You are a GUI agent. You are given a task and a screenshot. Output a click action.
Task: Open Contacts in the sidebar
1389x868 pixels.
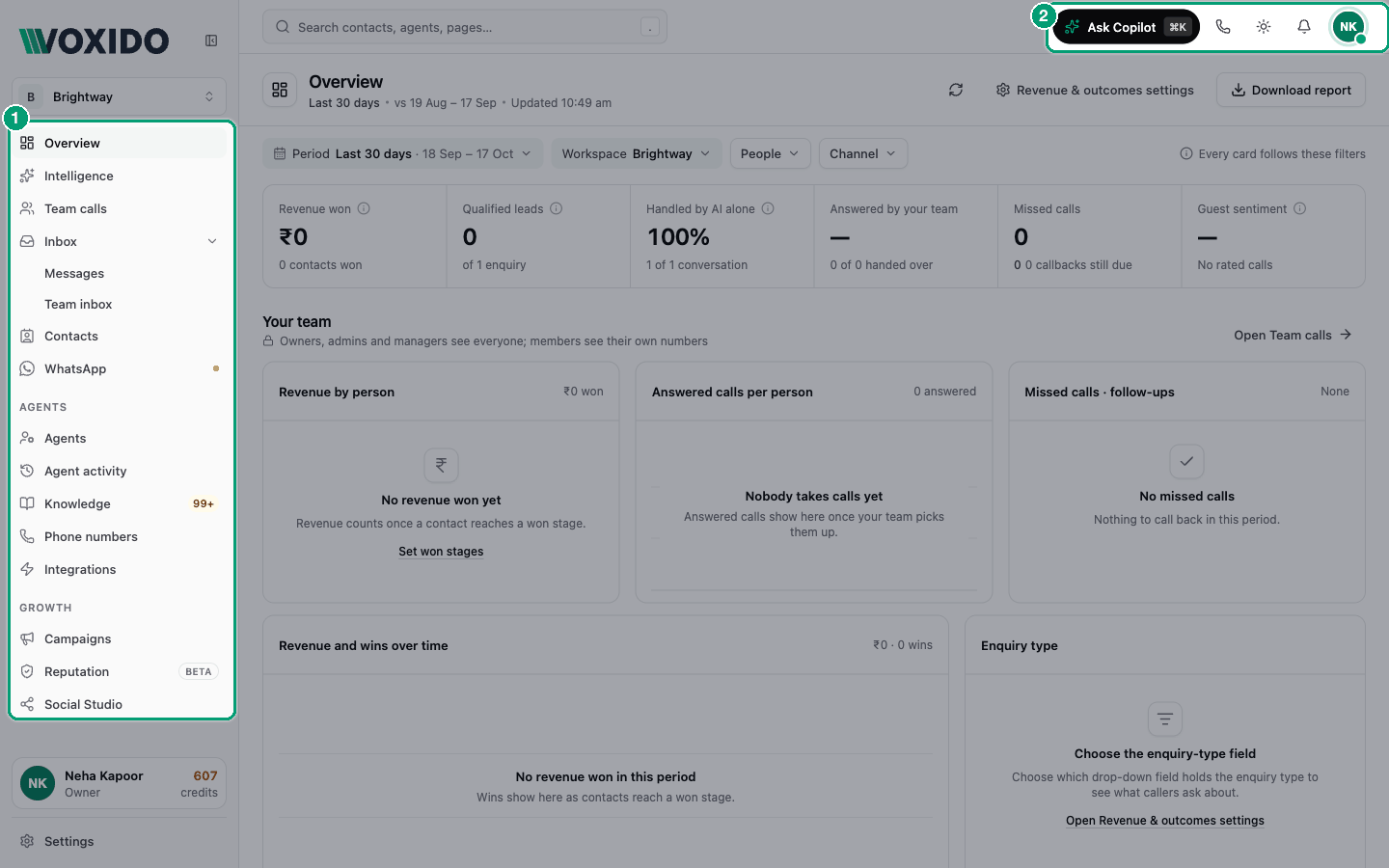(121, 336)
